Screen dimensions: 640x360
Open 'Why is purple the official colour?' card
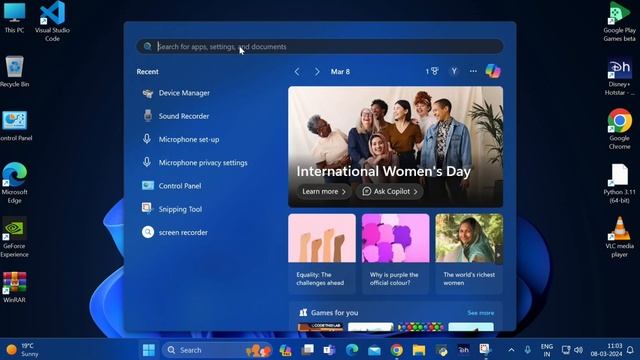point(396,253)
